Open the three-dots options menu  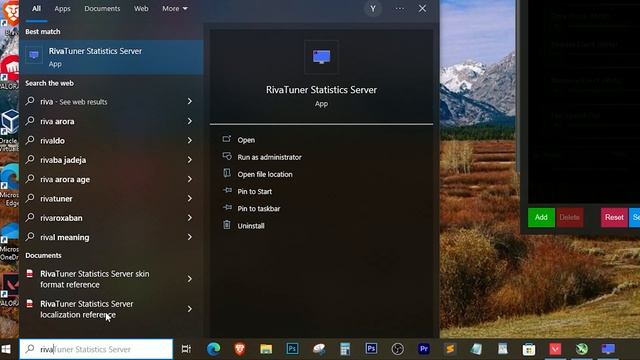[400, 9]
